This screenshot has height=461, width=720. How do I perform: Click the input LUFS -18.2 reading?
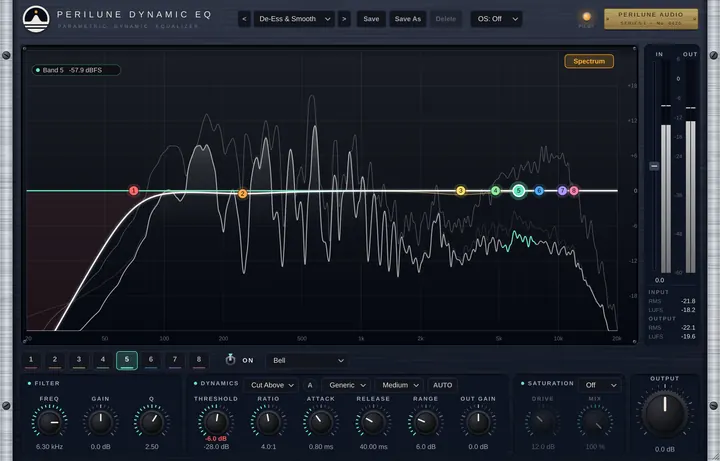(688, 310)
